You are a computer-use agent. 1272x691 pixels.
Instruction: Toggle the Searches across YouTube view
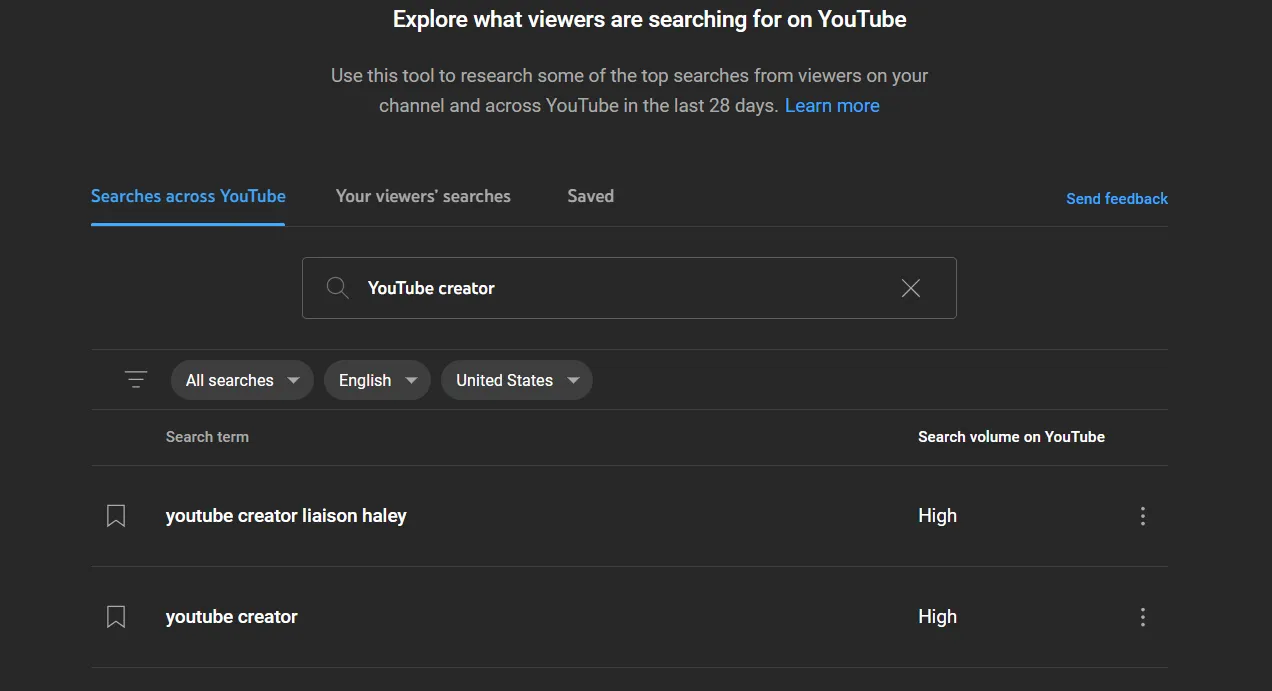188,196
